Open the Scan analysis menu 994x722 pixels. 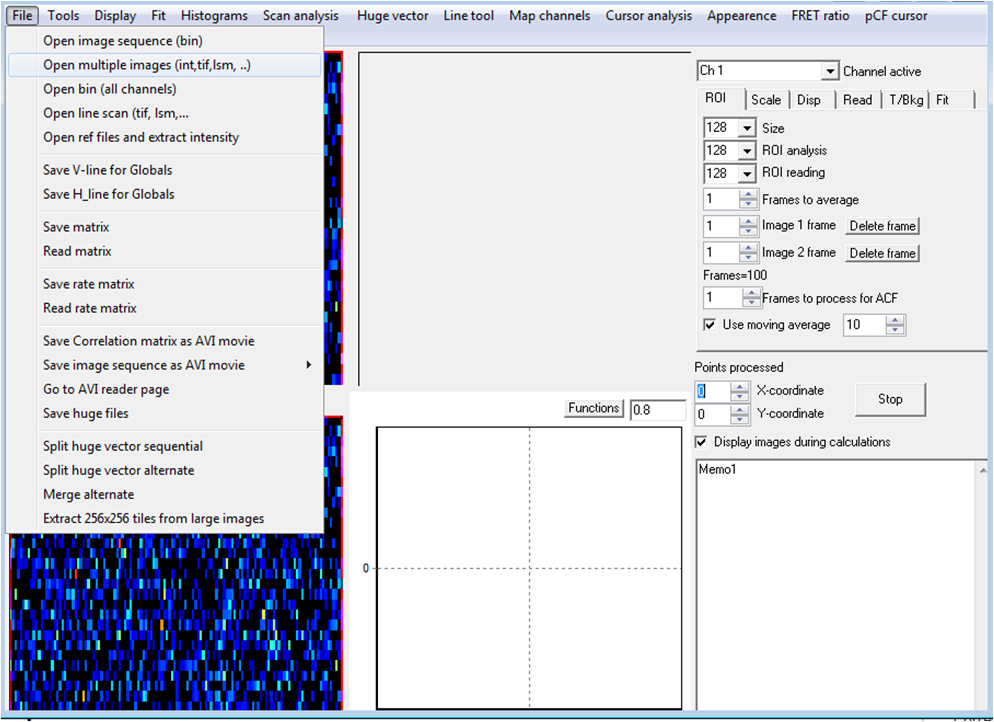[300, 15]
